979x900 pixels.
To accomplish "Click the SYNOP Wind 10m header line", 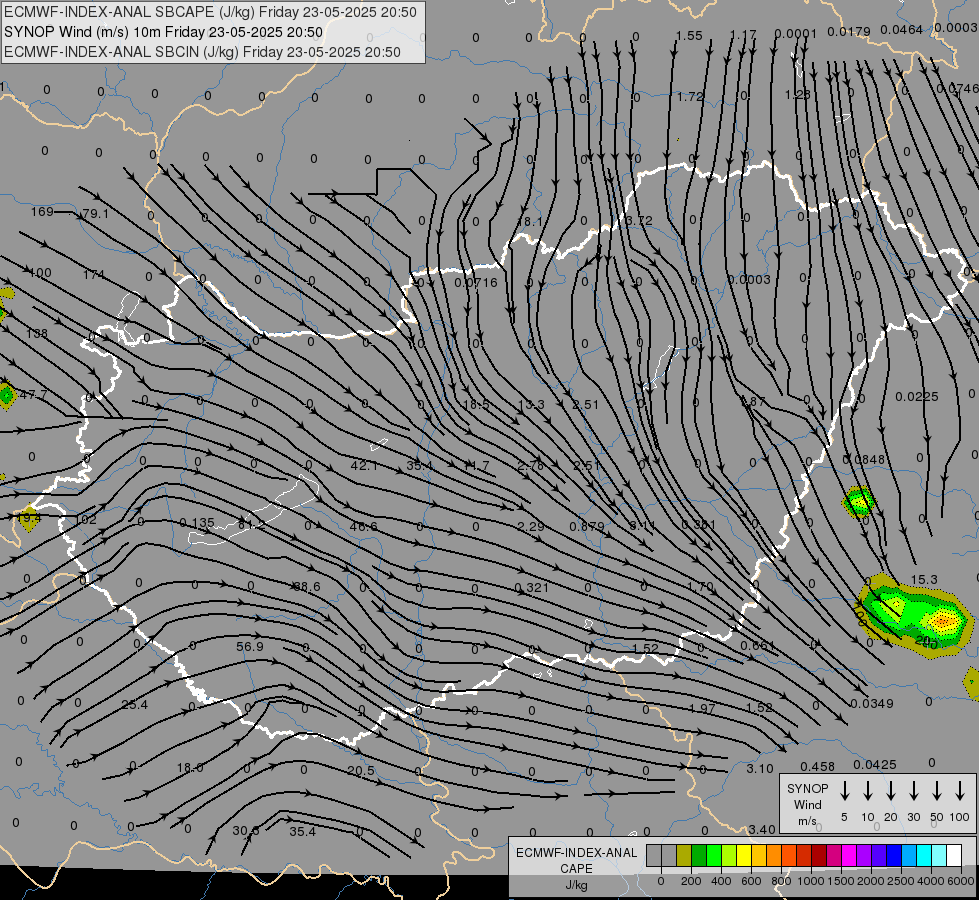I will pos(164,32).
